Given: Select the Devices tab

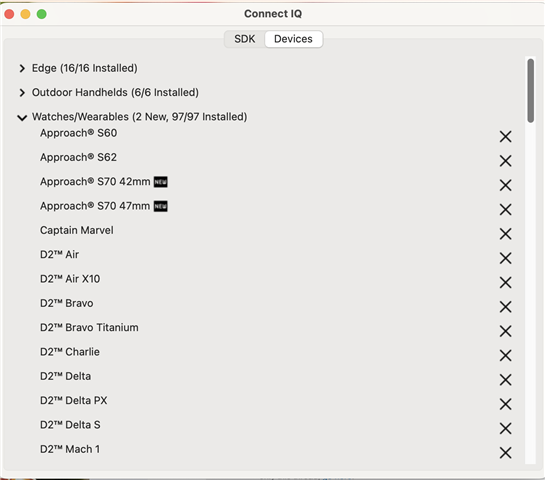Looking at the screenshot, I should [x=293, y=39].
